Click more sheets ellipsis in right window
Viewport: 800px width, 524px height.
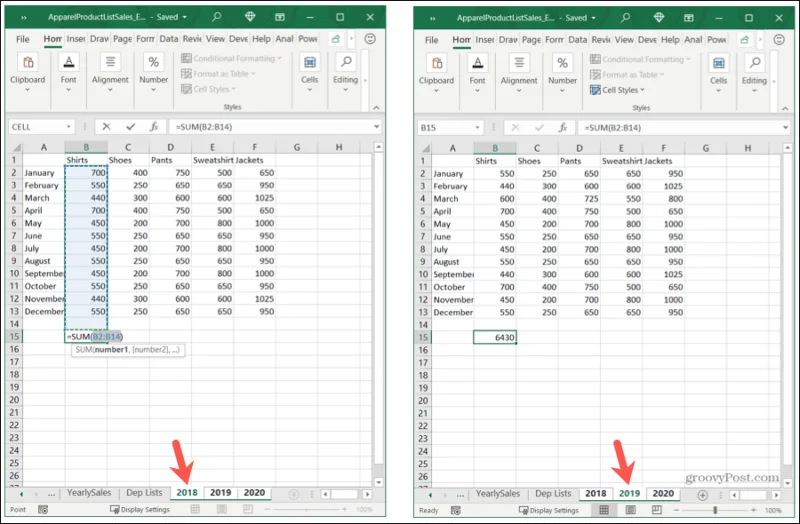pos(460,495)
